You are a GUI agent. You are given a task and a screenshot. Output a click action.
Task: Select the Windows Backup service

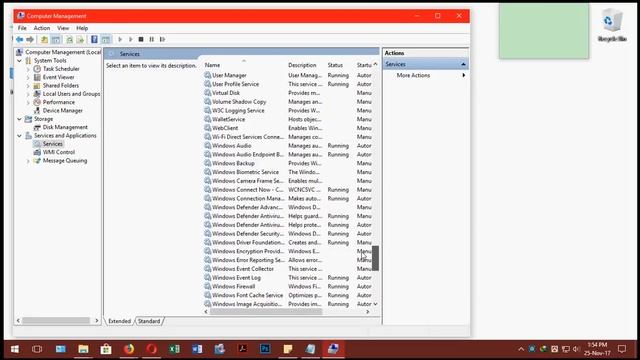(x=233, y=163)
